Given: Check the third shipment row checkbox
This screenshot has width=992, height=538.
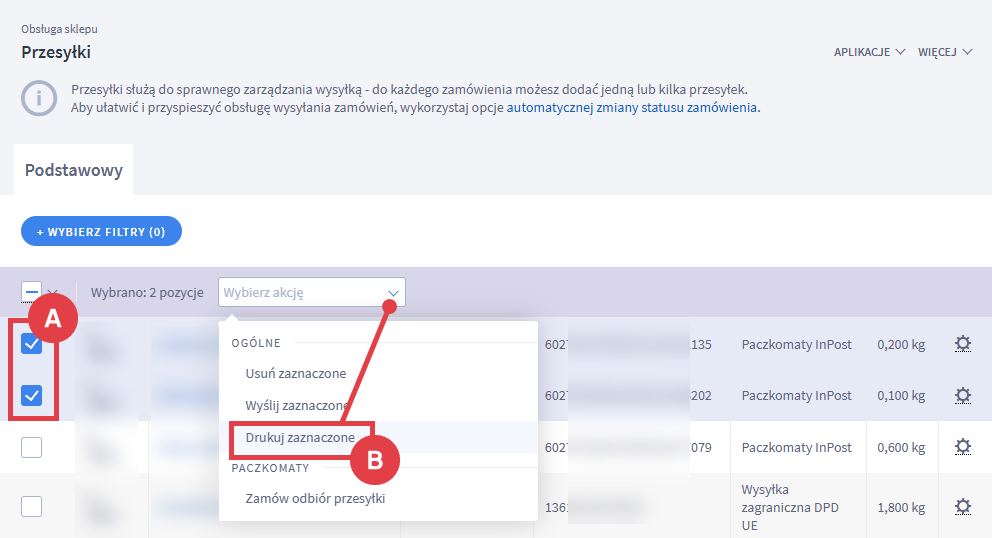Looking at the screenshot, I should click(32, 447).
